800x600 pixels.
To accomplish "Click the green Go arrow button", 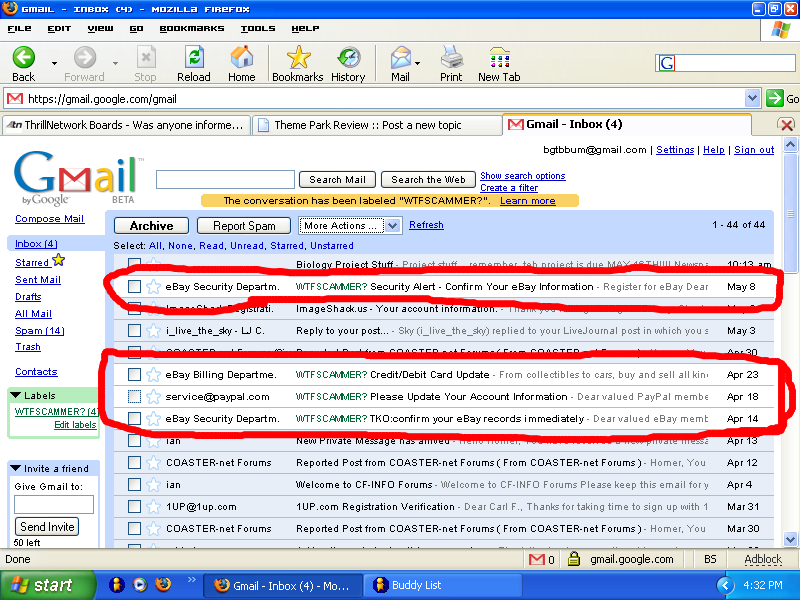I will click(x=774, y=98).
